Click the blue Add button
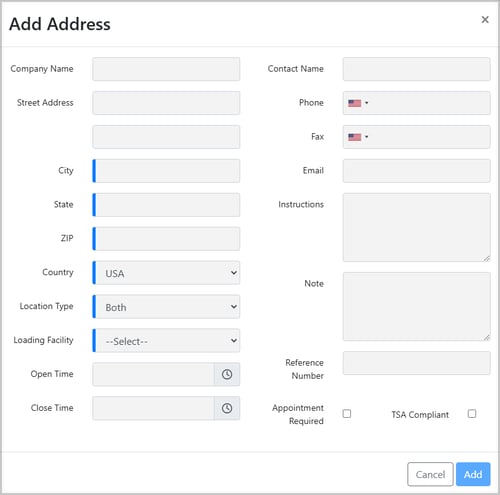Viewport: 500px width, 495px height. pos(473,474)
